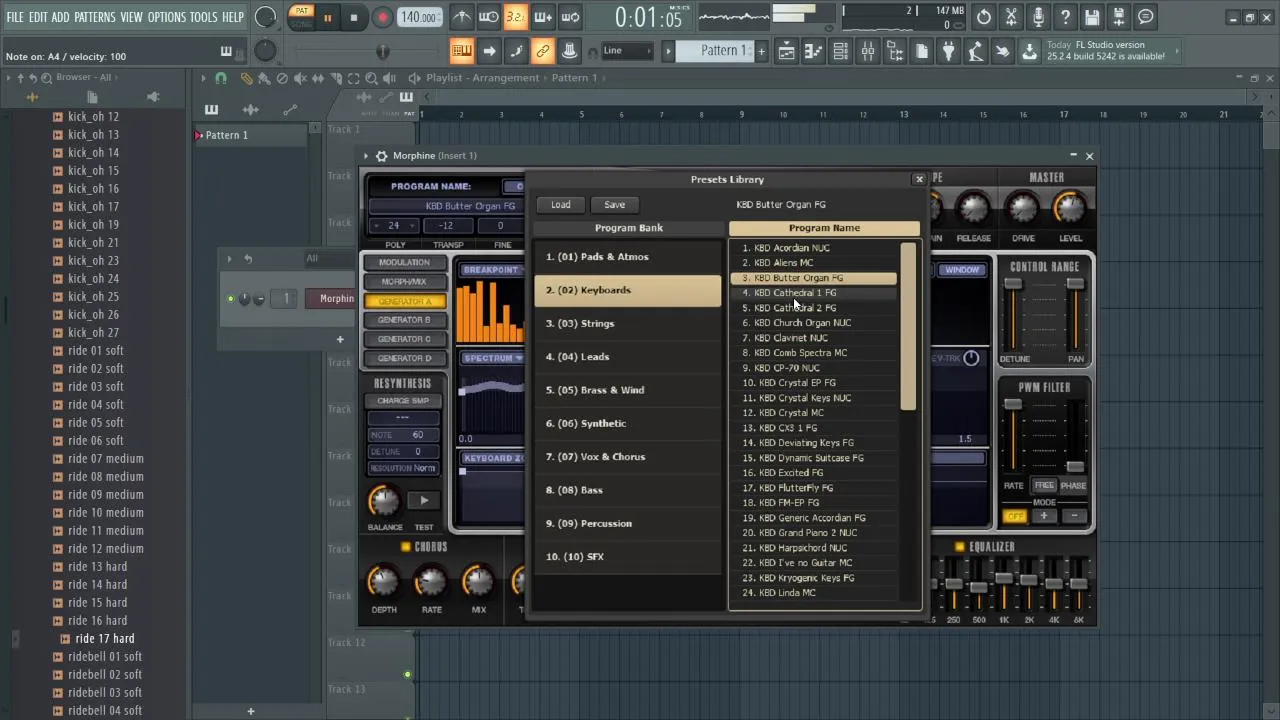The height and width of the screenshot is (720, 1280).
Task: Toggle wait for input to start playing
Action: (x=489, y=17)
